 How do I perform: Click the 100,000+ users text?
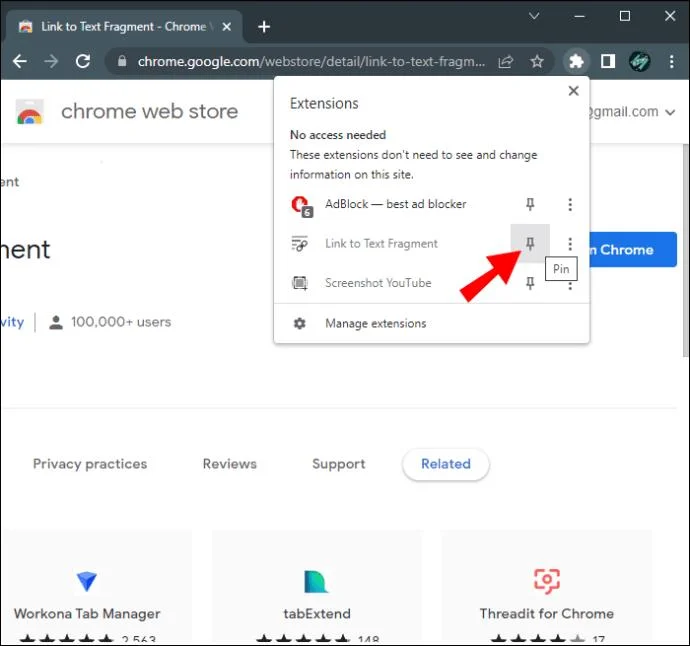(x=121, y=322)
